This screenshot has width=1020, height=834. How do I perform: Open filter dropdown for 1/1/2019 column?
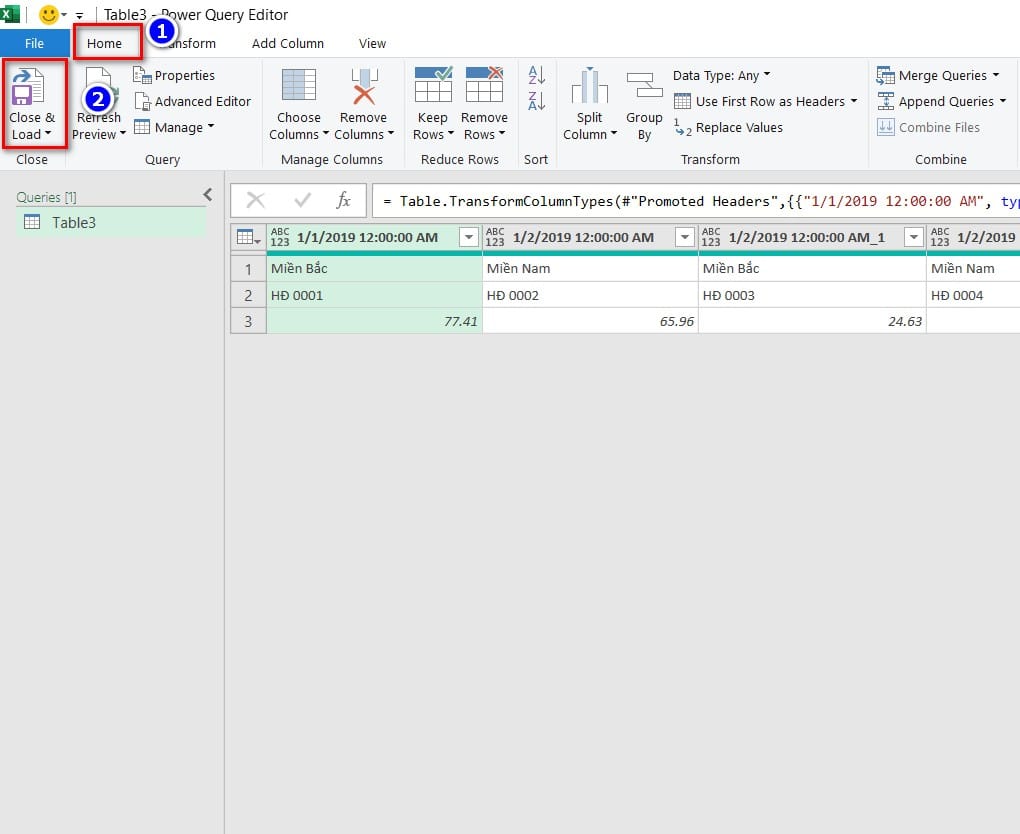(x=467, y=237)
